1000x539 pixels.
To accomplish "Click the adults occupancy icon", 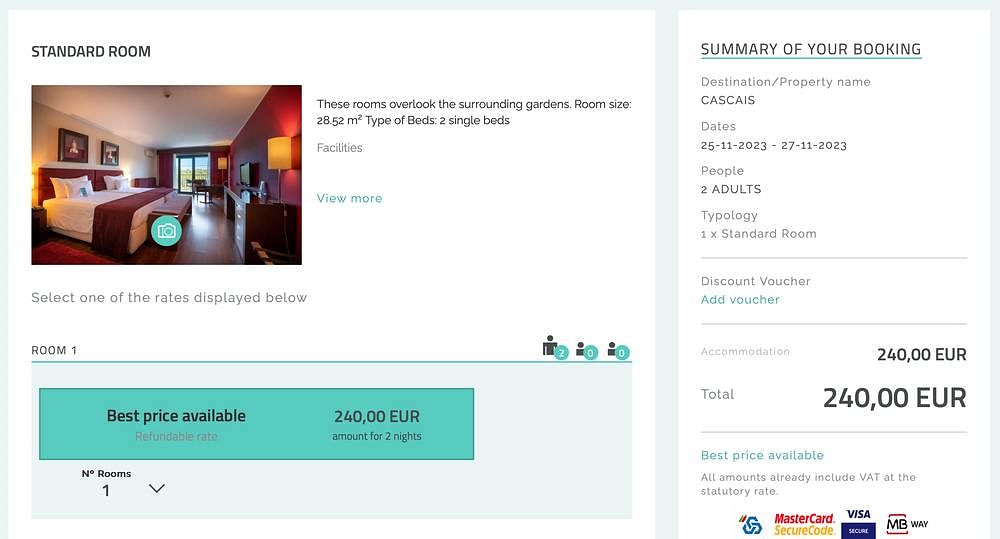I will (554, 348).
